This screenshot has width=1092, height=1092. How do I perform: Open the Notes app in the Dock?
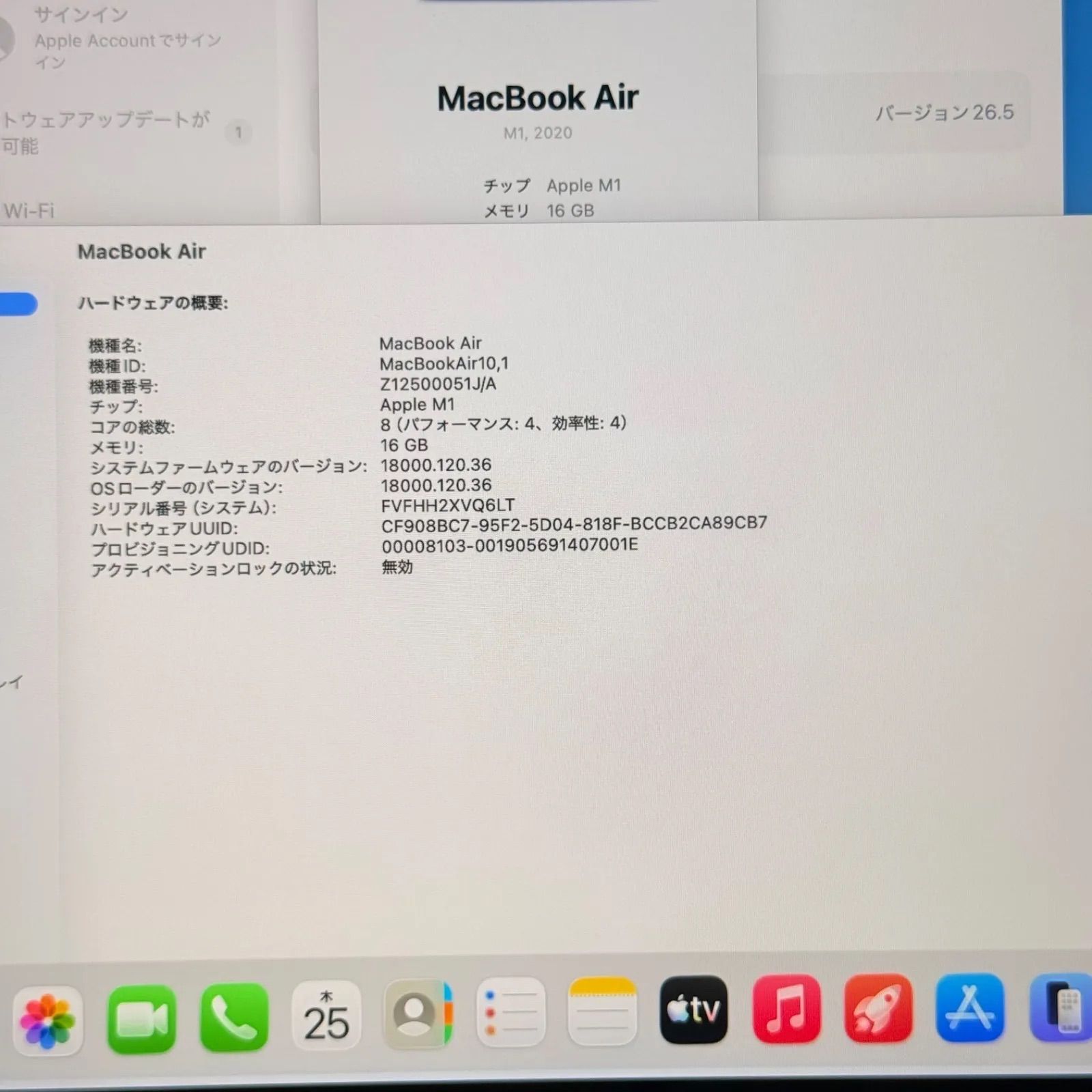(602, 1011)
